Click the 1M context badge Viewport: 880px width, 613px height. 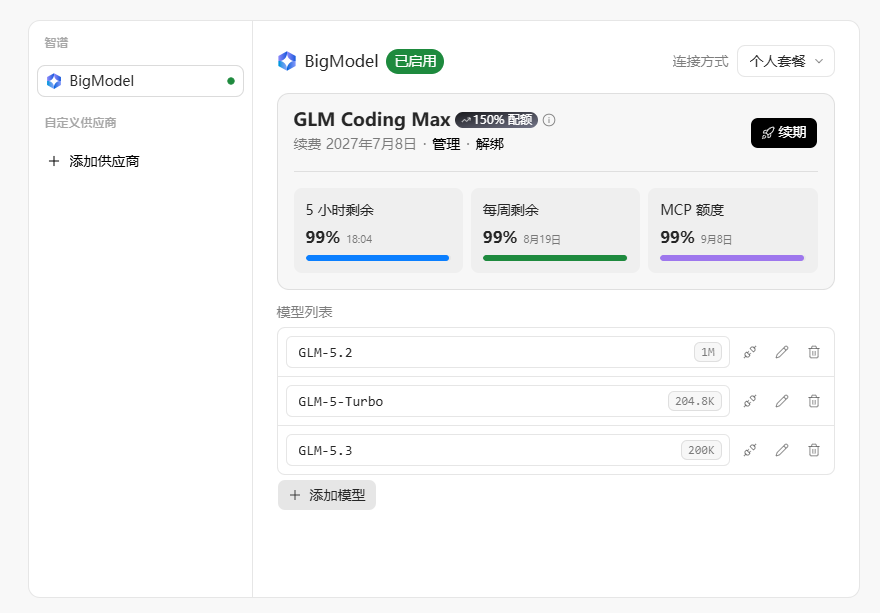click(x=708, y=352)
